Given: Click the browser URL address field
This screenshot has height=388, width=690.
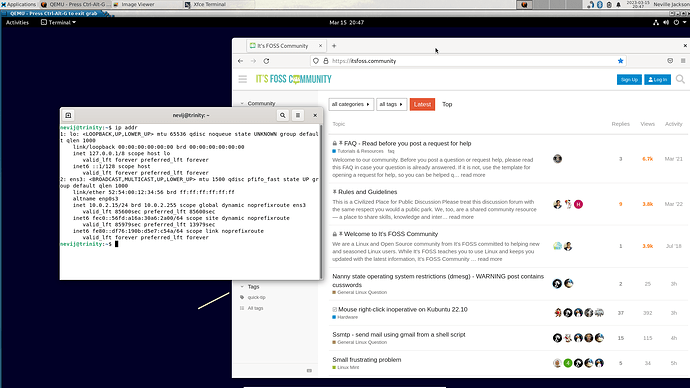Looking at the screenshot, I should (469, 61).
